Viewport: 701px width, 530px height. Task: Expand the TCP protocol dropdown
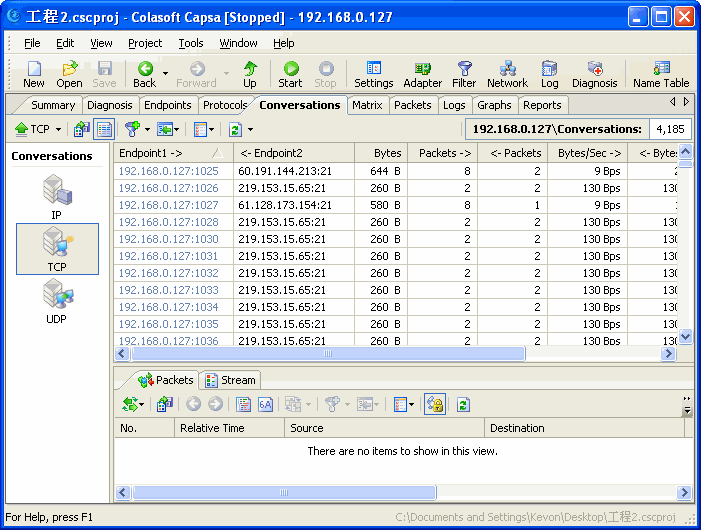[58, 130]
